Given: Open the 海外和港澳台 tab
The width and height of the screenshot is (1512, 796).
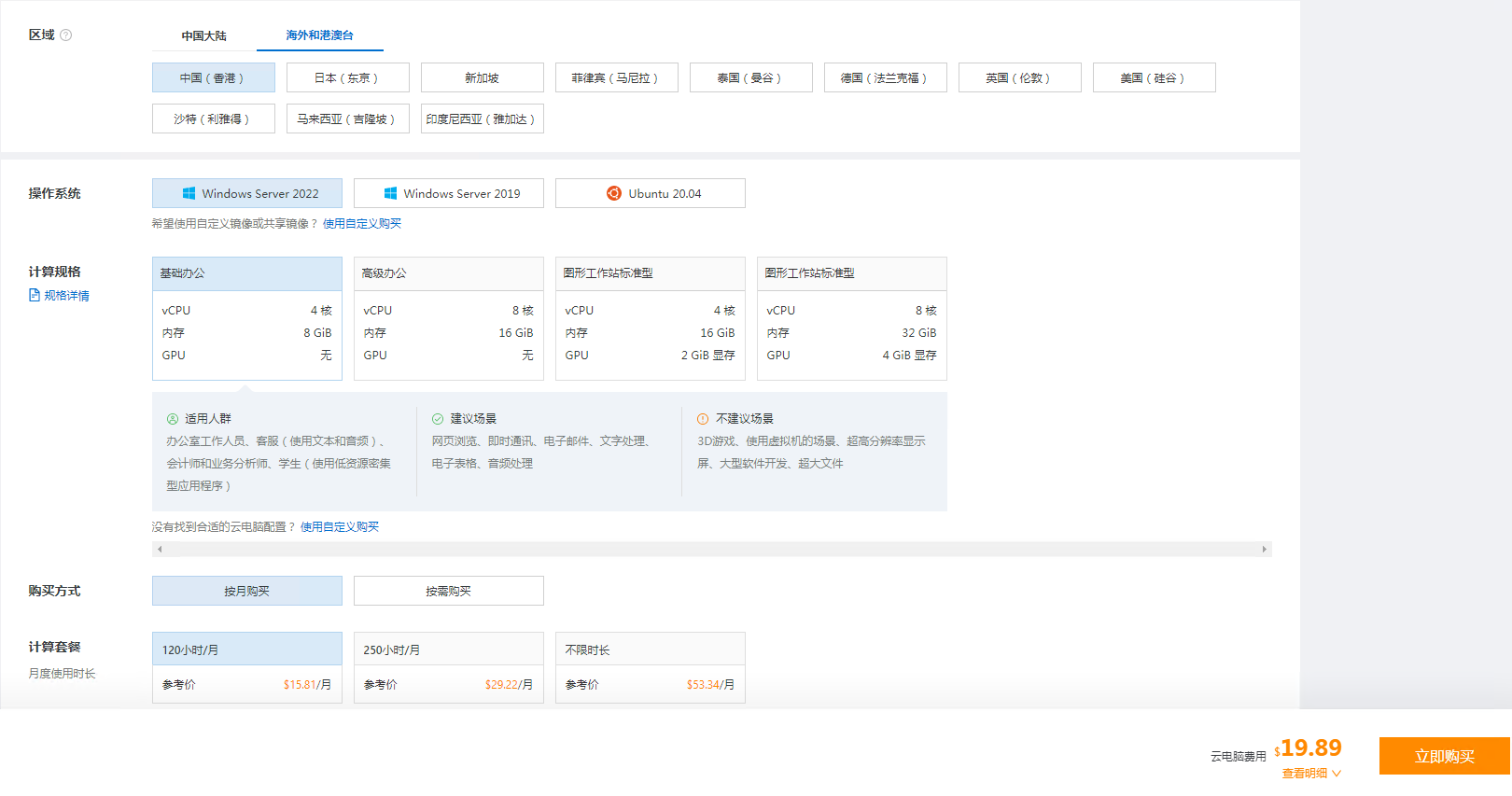Looking at the screenshot, I should pos(319,35).
